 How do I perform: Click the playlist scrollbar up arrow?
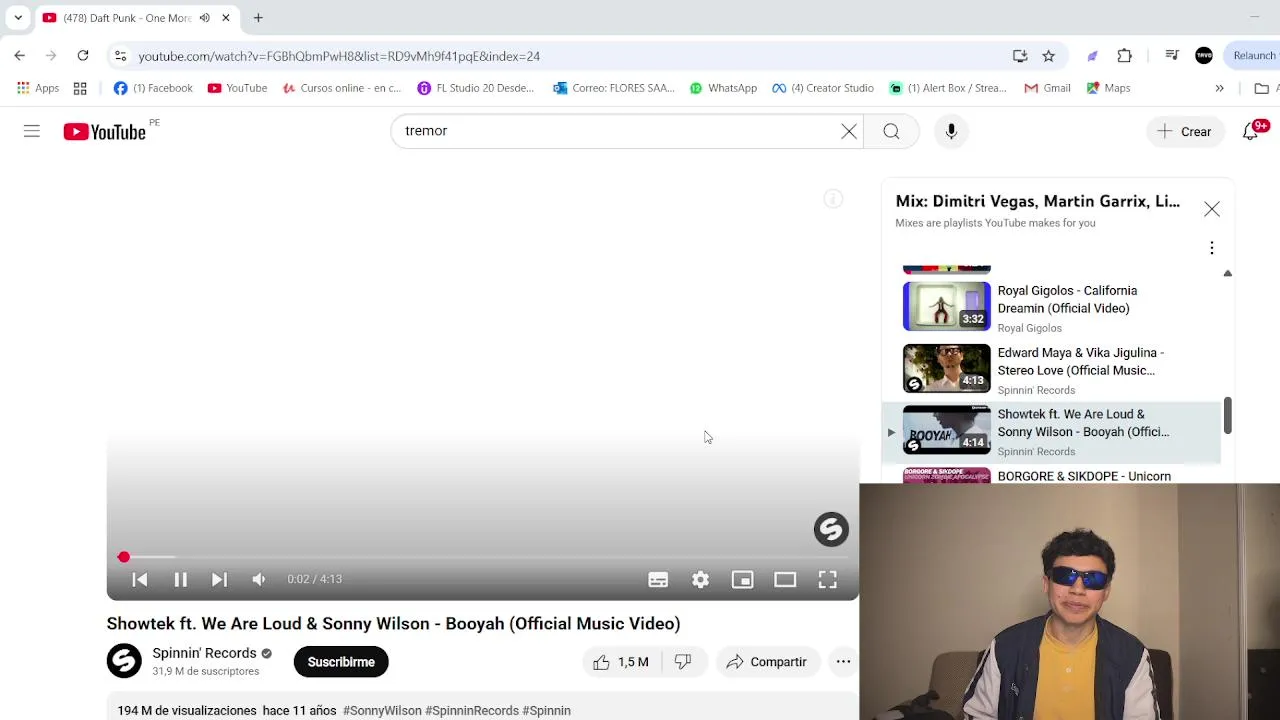[1228, 273]
